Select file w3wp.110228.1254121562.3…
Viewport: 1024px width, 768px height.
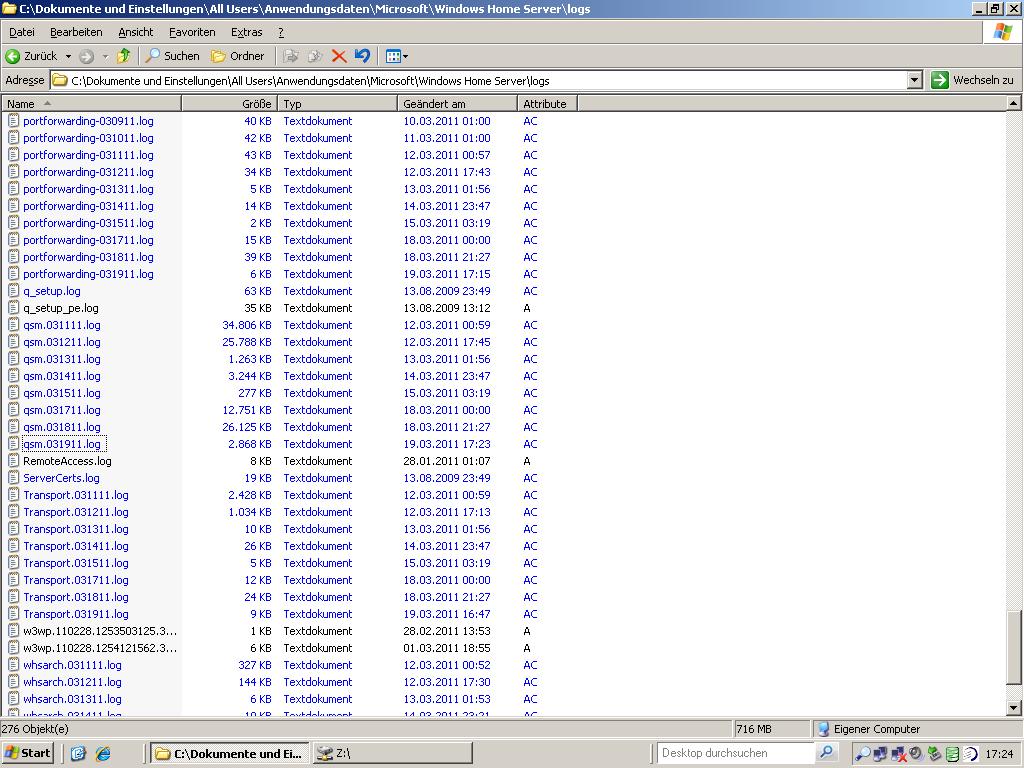[x=100, y=648]
